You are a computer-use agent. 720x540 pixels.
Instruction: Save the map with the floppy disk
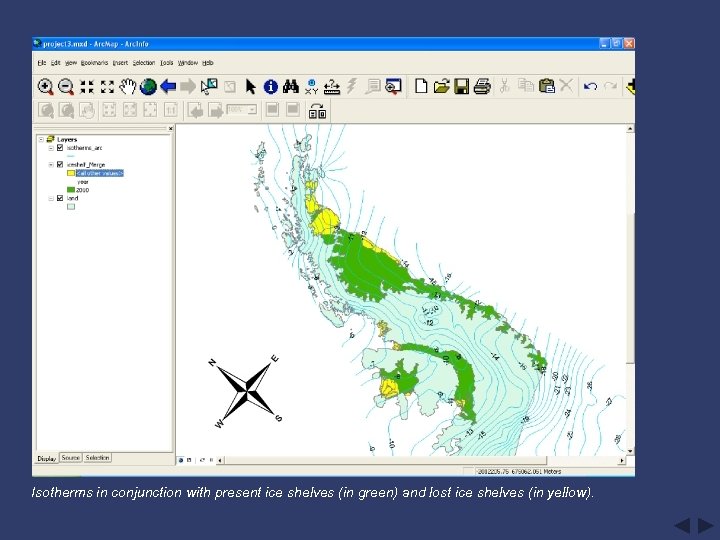coord(461,86)
